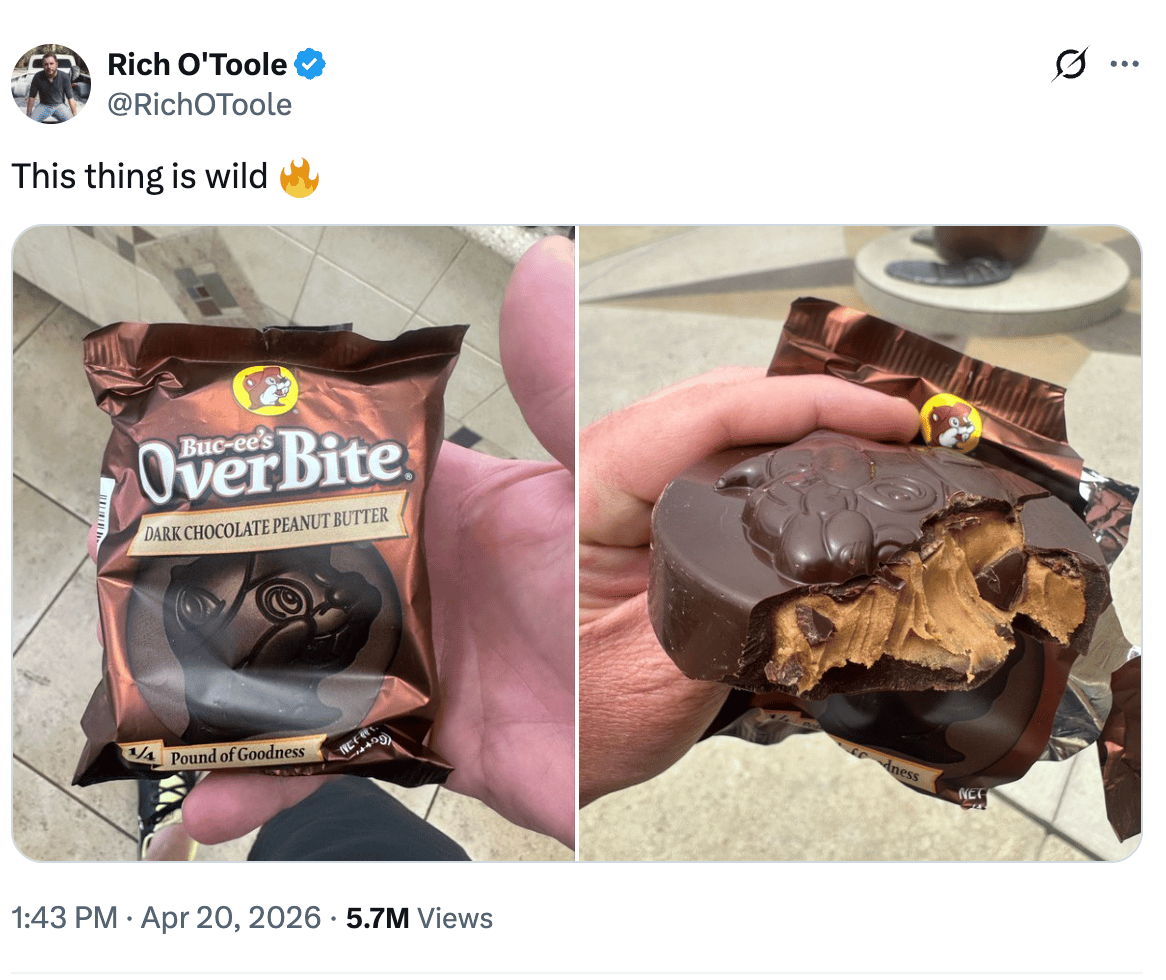
Task: Visit the @RichOToole handle link
Action: [200, 105]
